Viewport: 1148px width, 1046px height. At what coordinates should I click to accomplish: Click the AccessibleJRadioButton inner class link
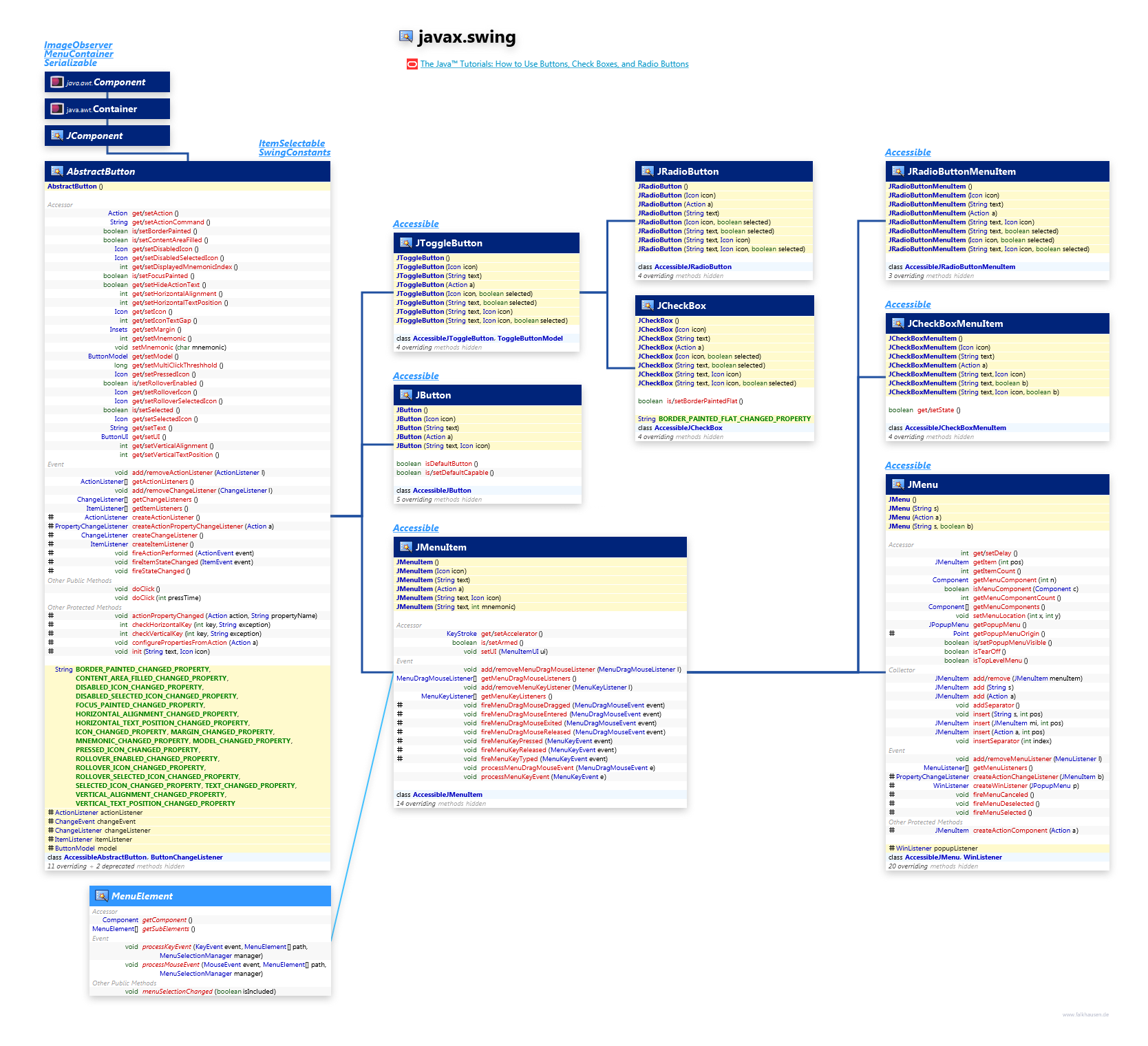click(693, 267)
